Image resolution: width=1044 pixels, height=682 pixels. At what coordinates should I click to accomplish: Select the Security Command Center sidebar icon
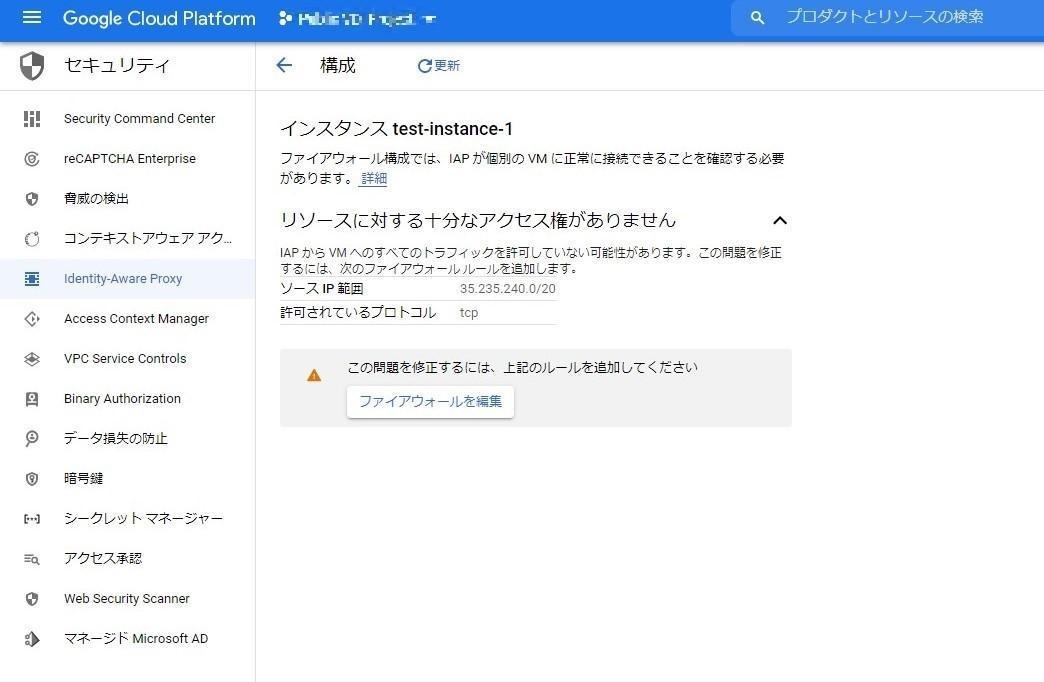(x=31, y=118)
